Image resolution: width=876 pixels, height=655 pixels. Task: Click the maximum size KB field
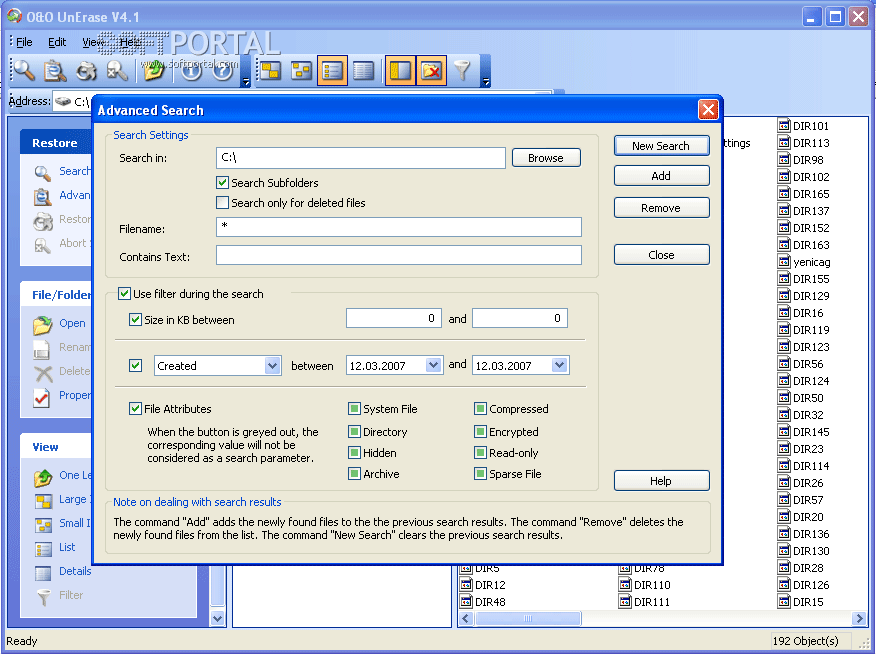click(x=520, y=318)
